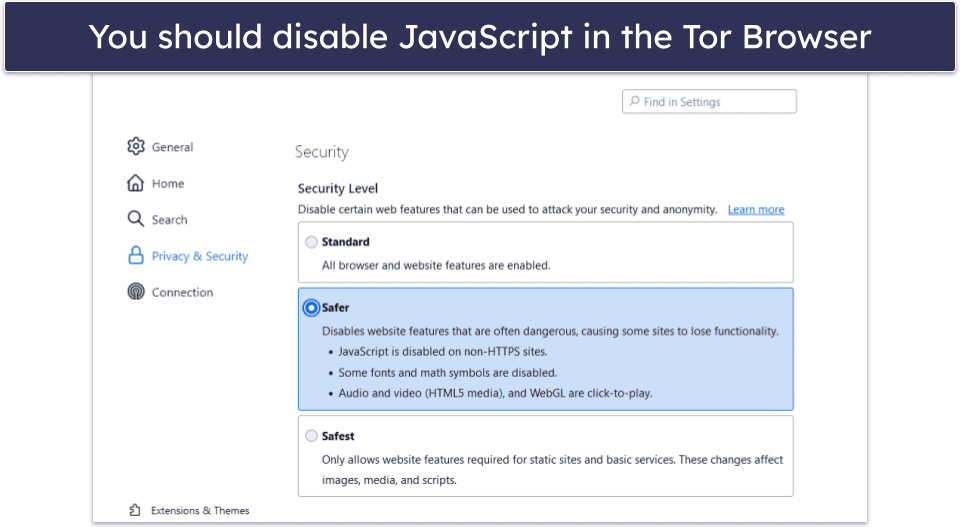Click 'Some fonts and math symbols are disabled.'
960x527 pixels.
coord(448,372)
